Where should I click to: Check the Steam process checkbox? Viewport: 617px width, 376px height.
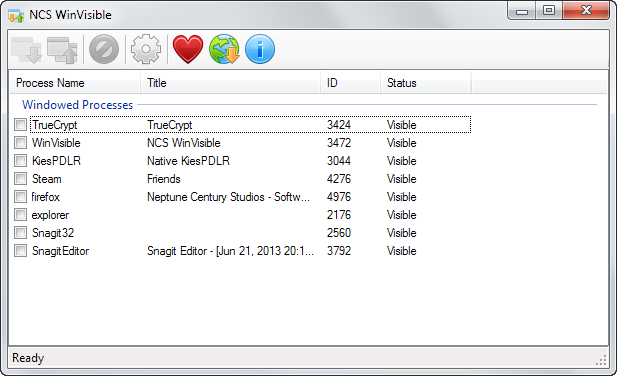pyautogui.click(x=20, y=179)
